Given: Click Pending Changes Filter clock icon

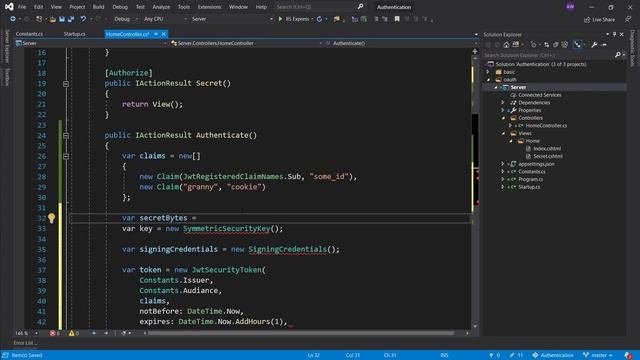Looking at the screenshot, I should (533, 44).
